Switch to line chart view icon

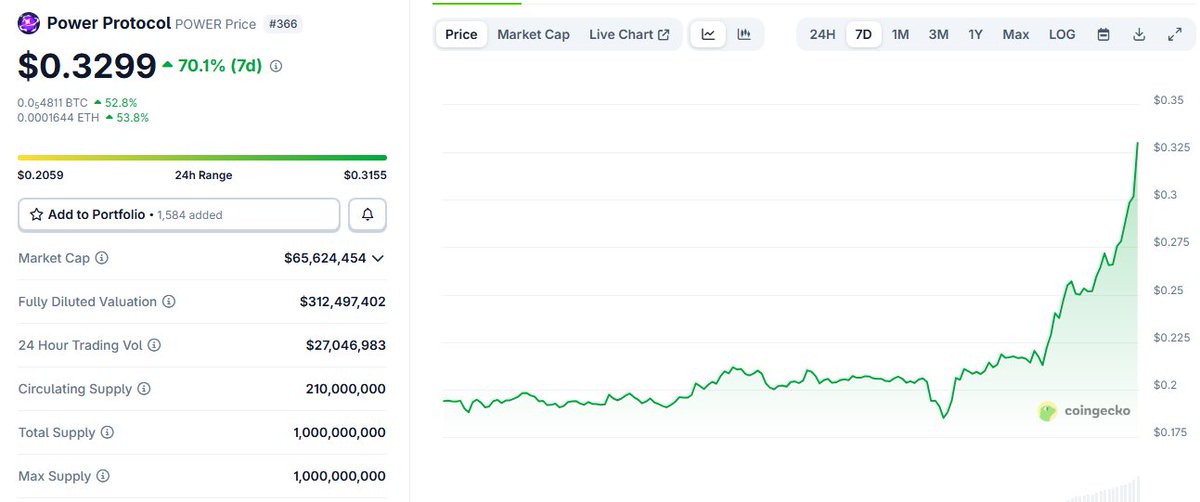[x=708, y=34]
